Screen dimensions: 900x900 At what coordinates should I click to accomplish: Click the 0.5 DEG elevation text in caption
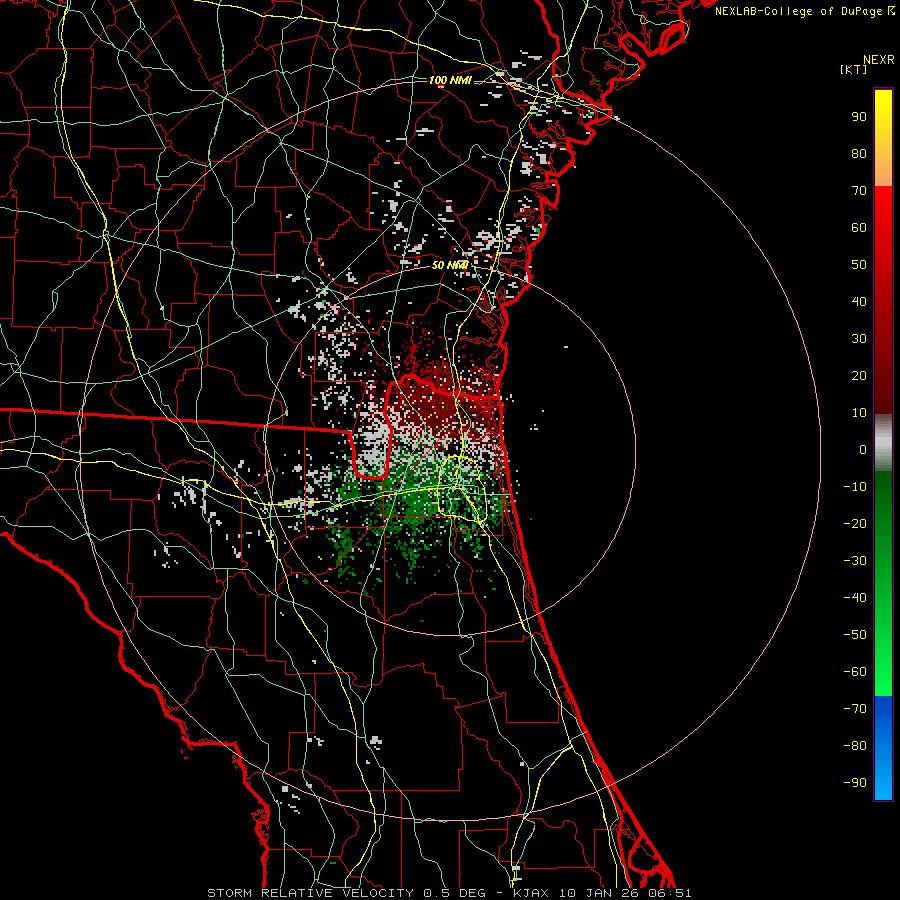[x=455, y=893]
